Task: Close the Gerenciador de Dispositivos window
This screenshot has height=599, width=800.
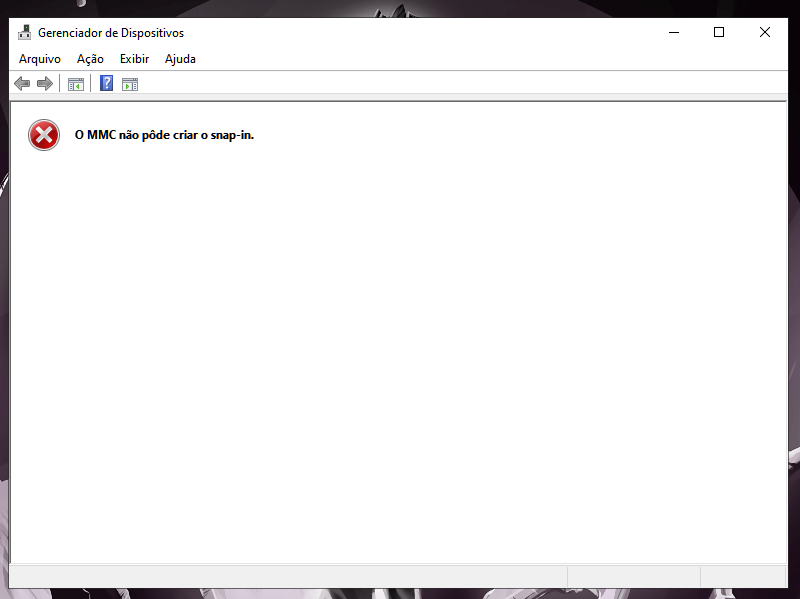Action: tap(764, 32)
